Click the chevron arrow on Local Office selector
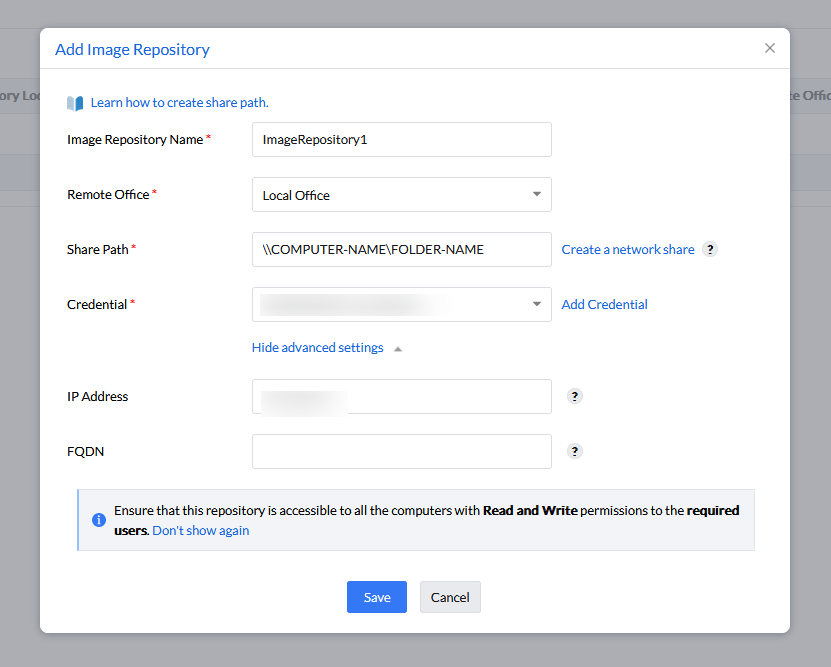 [x=537, y=194]
